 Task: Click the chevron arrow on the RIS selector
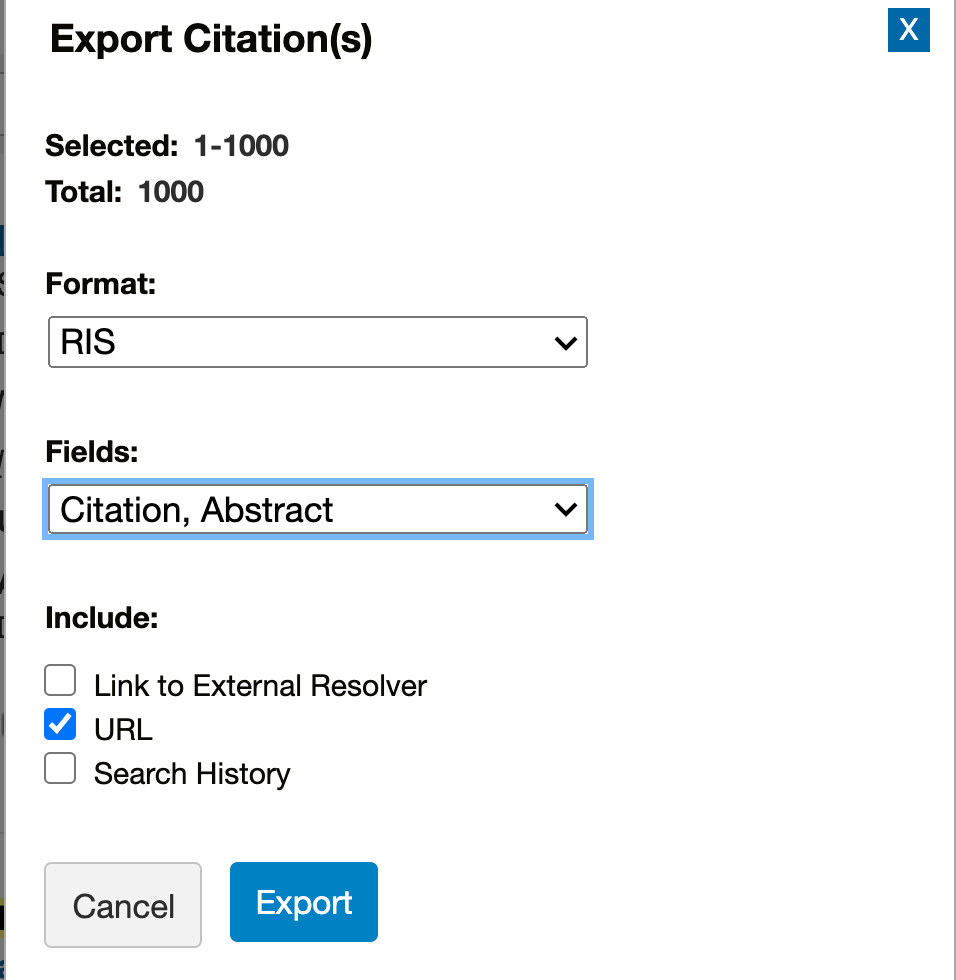coord(565,342)
